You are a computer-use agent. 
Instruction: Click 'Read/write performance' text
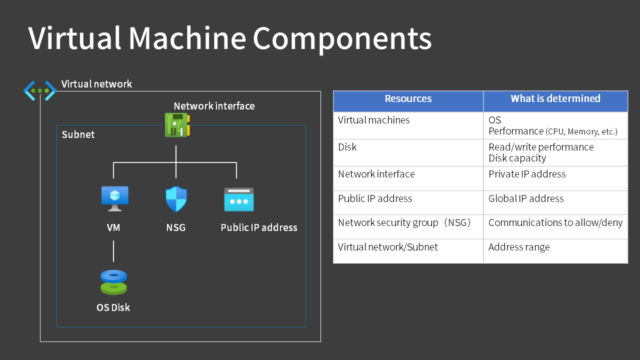coord(541,147)
